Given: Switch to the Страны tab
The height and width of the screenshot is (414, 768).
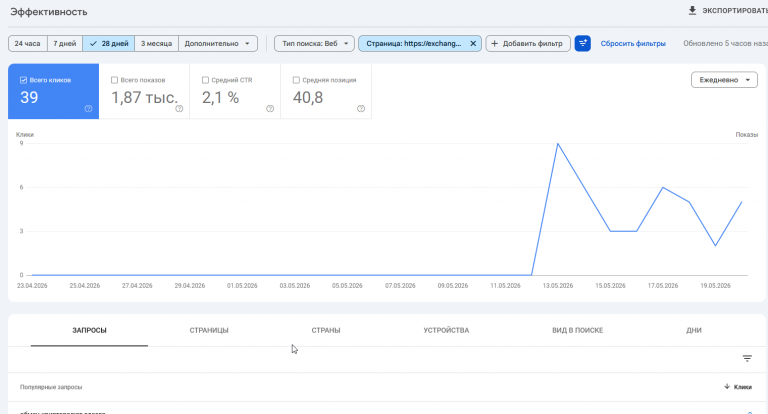Looking at the screenshot, I should [326, 330].
